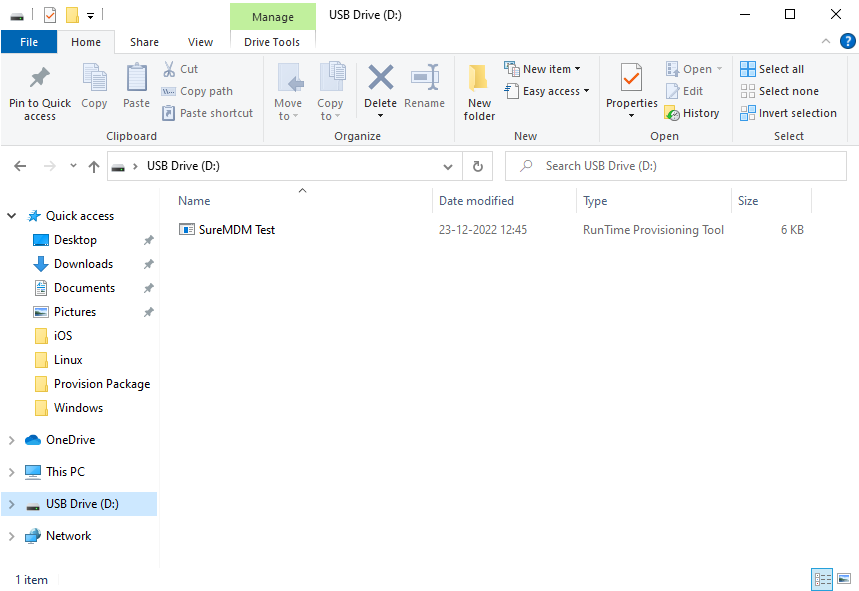Open the Drive Tools tab
859x591 pixels.
coord(272,42)
